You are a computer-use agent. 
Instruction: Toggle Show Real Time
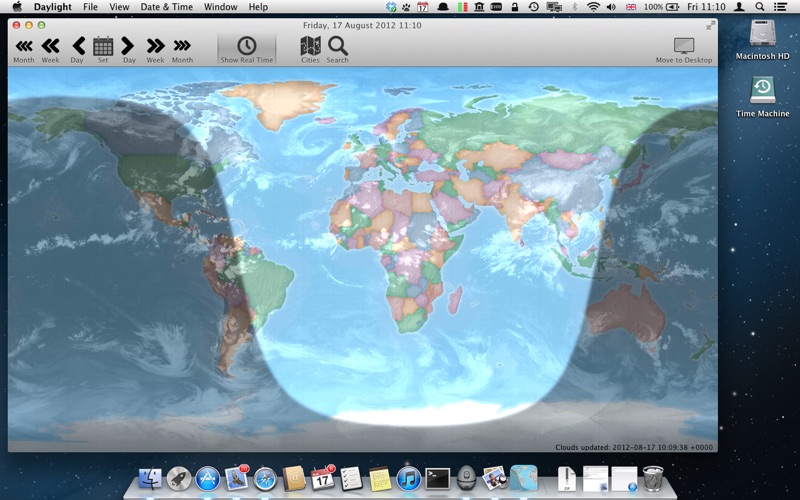click(246, 47)
